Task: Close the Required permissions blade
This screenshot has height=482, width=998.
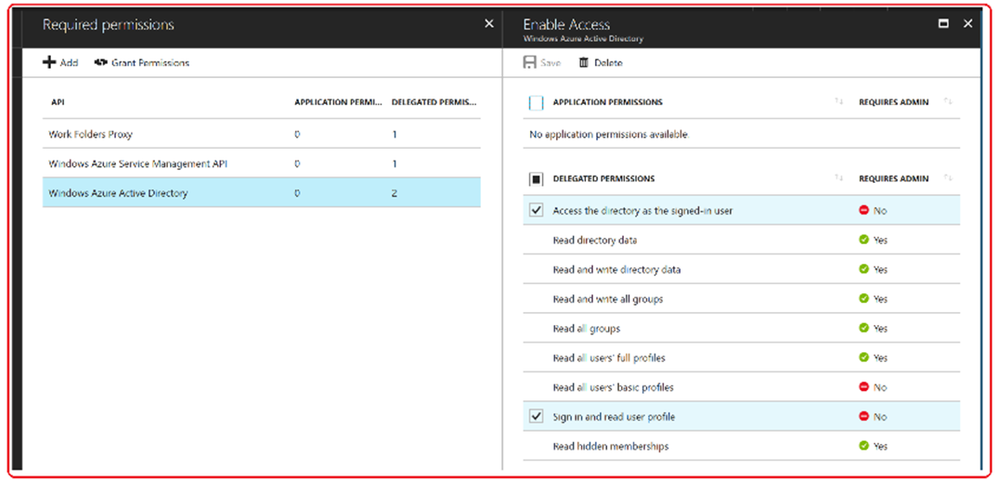Action: [x=488, y=23]
